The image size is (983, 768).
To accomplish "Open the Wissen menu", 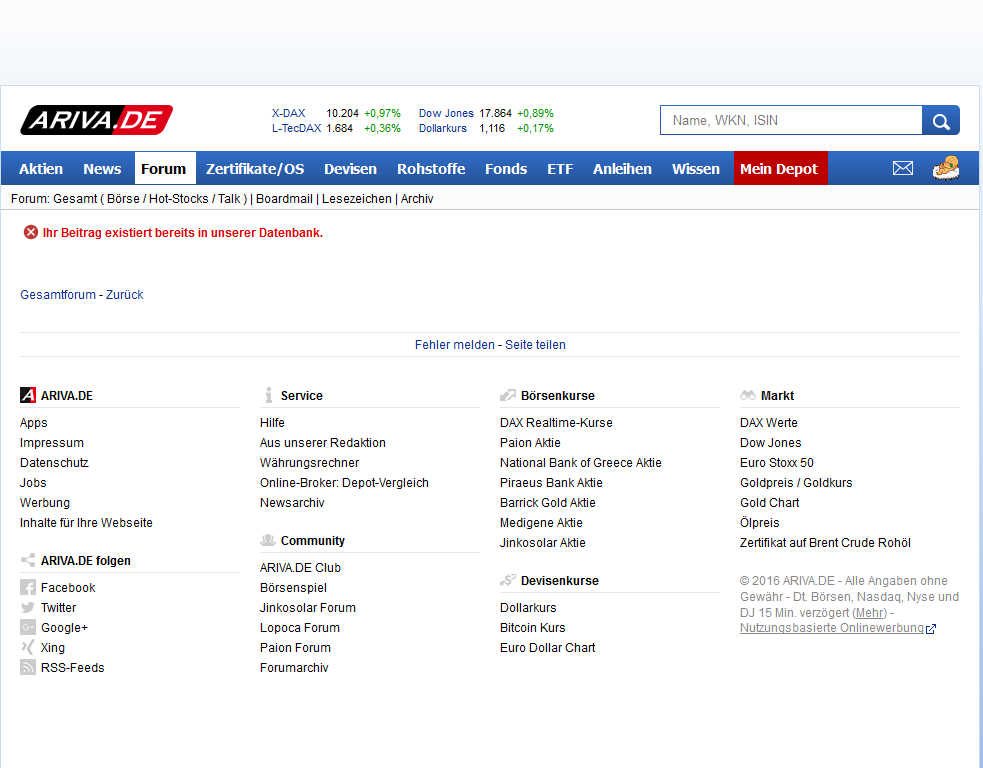I will (x=696, y=169).
